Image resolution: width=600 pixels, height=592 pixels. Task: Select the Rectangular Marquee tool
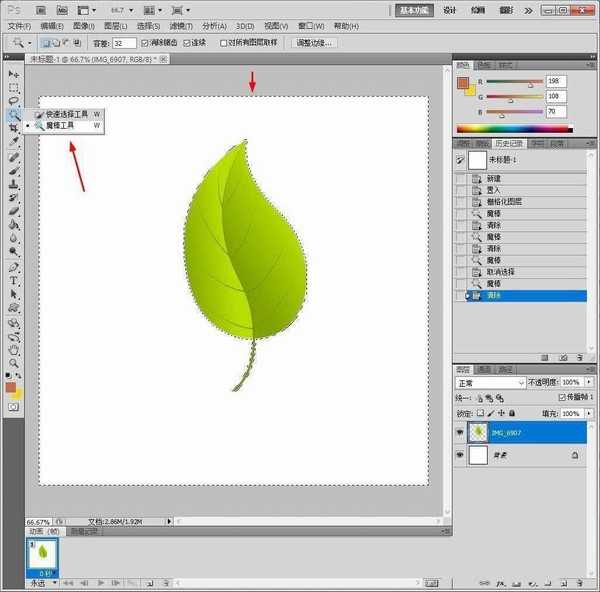point(14,88)
